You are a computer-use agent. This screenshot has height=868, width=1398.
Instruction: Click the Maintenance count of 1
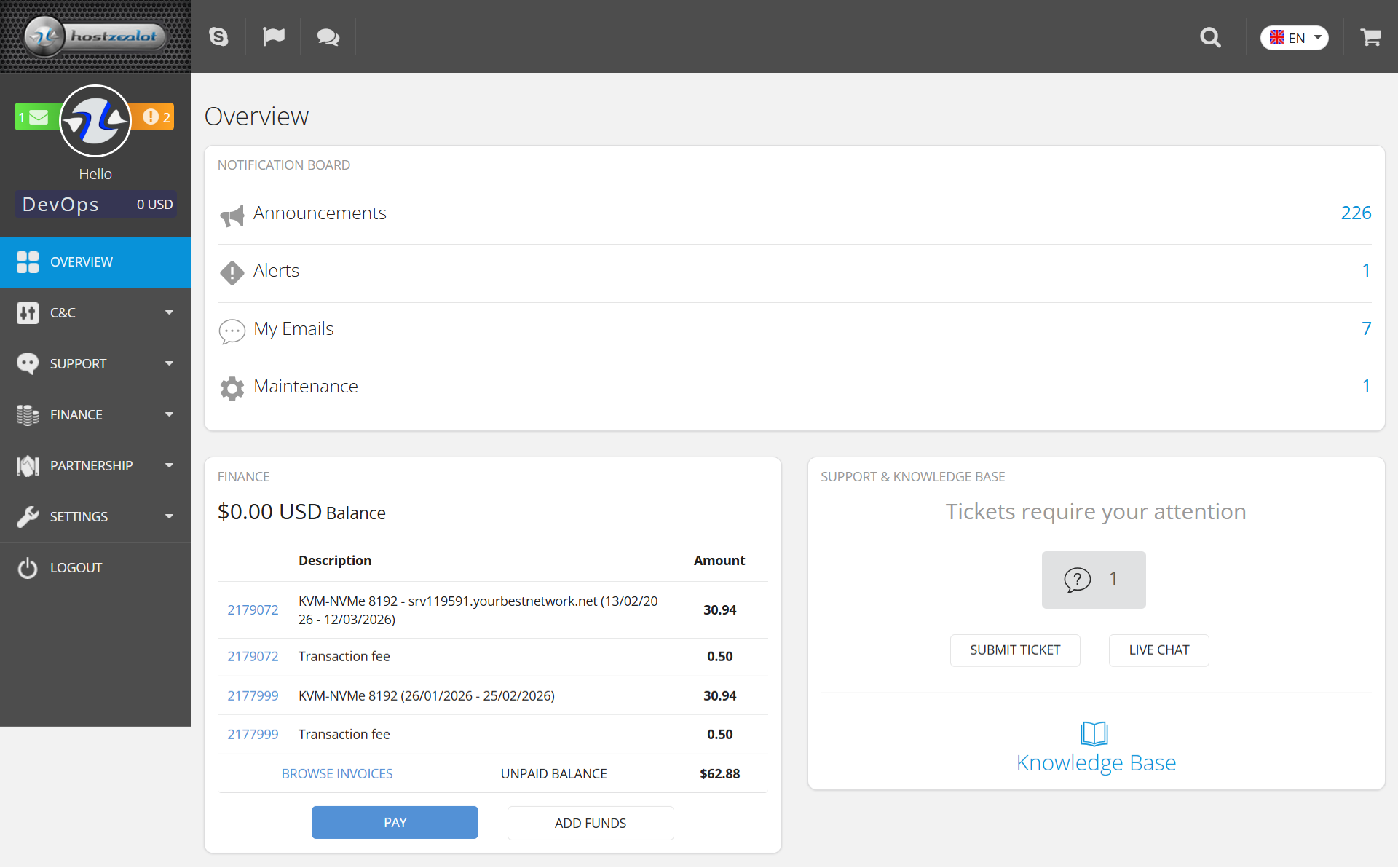coord(1367,387)
